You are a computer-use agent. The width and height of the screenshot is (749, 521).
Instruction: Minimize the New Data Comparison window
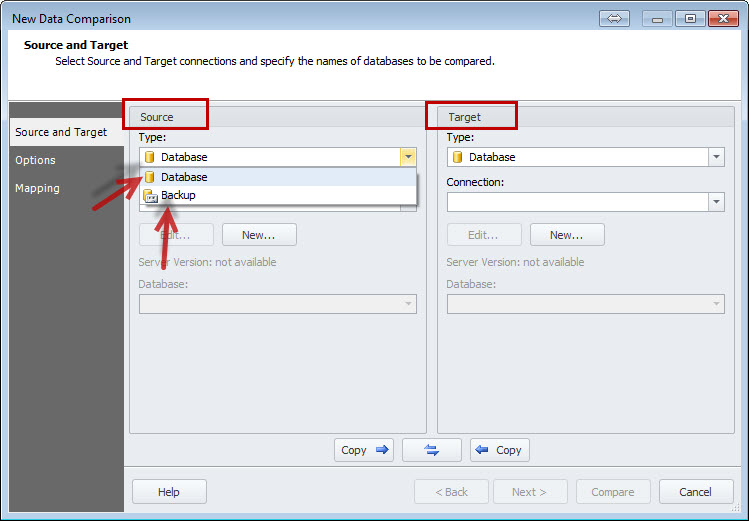tap(657, 19)
